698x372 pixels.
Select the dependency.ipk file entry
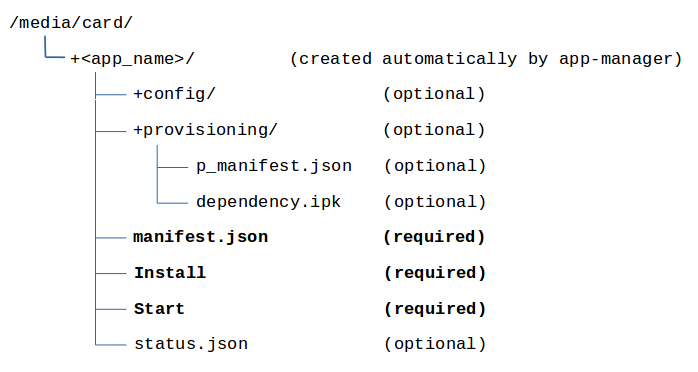pos(268,202)
